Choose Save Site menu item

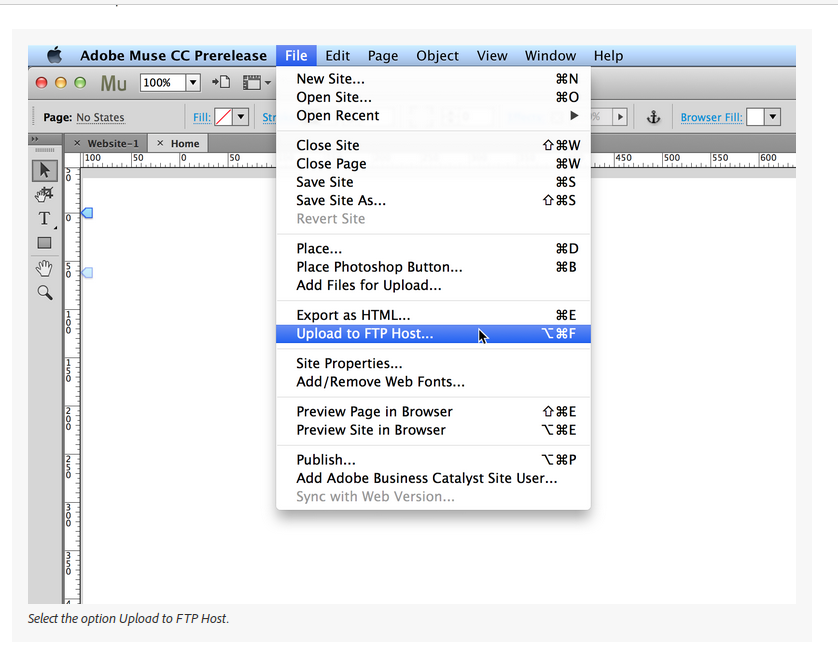click(x=433, y=182)
